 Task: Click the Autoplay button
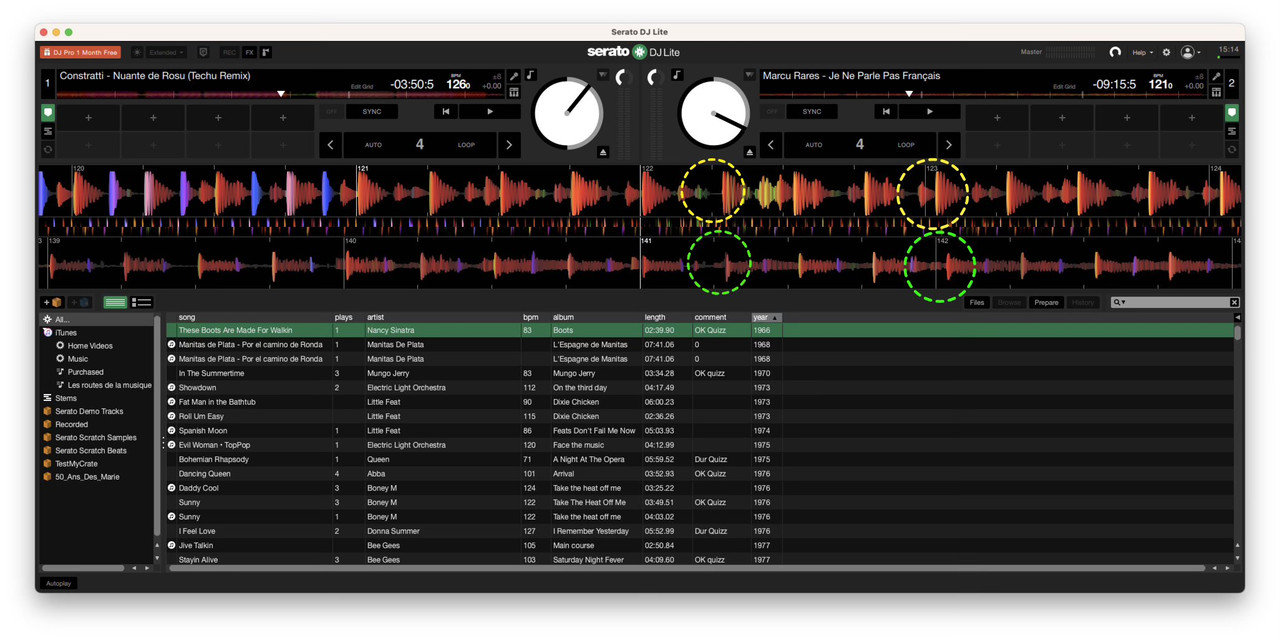(x=59, y=583)
